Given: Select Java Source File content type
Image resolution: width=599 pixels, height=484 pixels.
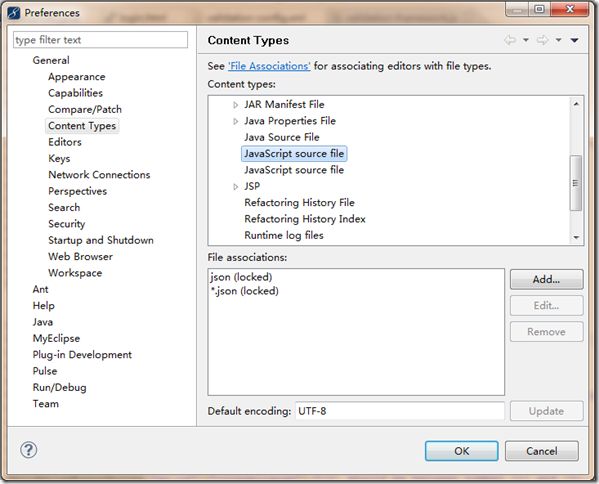Looking at the screenshot, I should pos(282,137).
